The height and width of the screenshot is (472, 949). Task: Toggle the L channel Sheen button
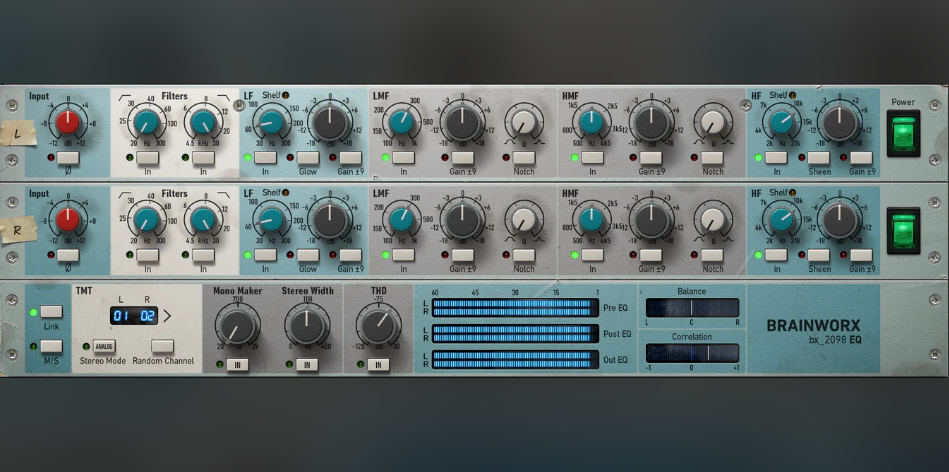click(818, 158)
